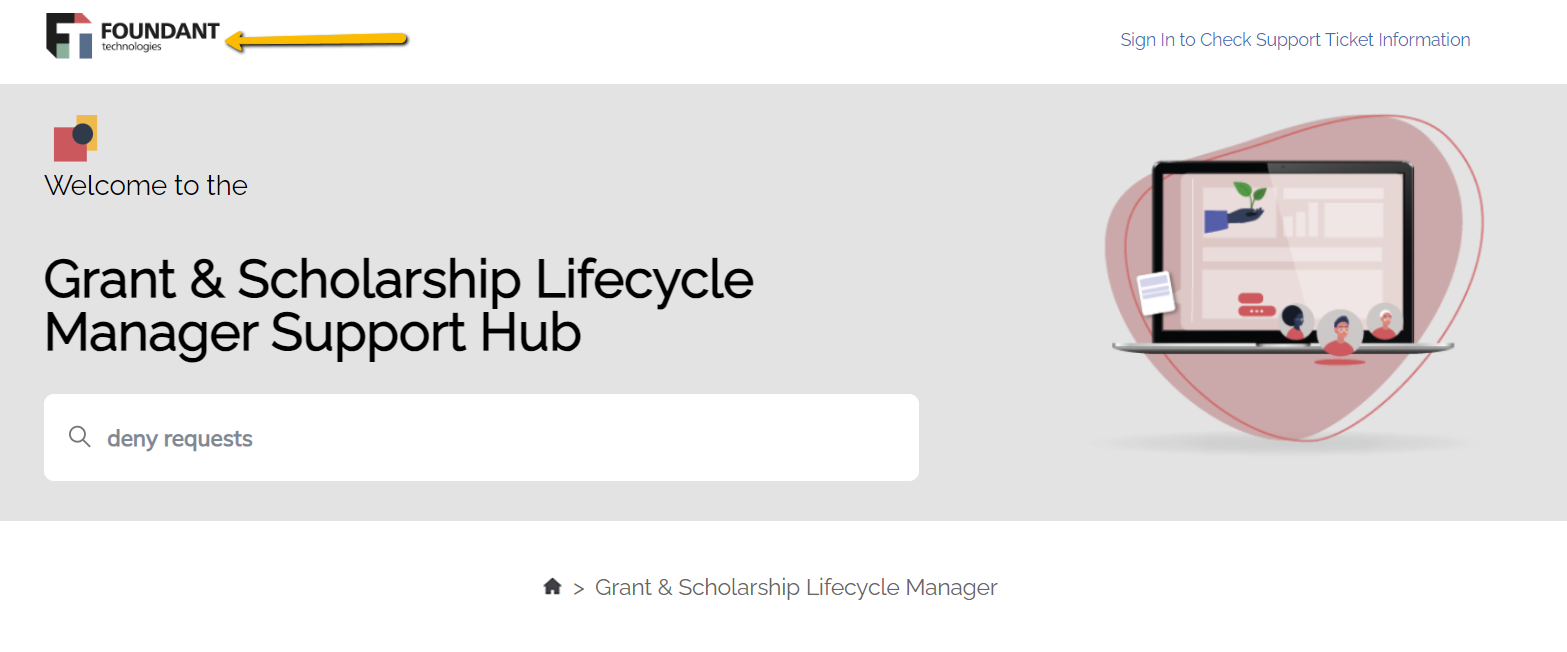This screenshot has width=1567, height=652.
Task: Focus the 'deny requests' search field
Action: pos(481,437)
